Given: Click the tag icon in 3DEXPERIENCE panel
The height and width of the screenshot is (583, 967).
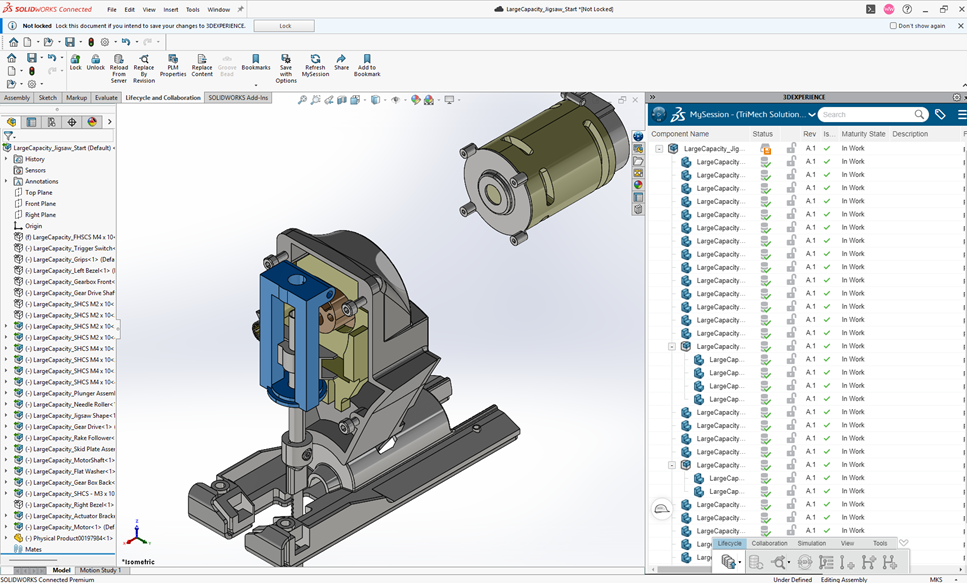Looking at the screenshot, I should click(x=940, y=114).
